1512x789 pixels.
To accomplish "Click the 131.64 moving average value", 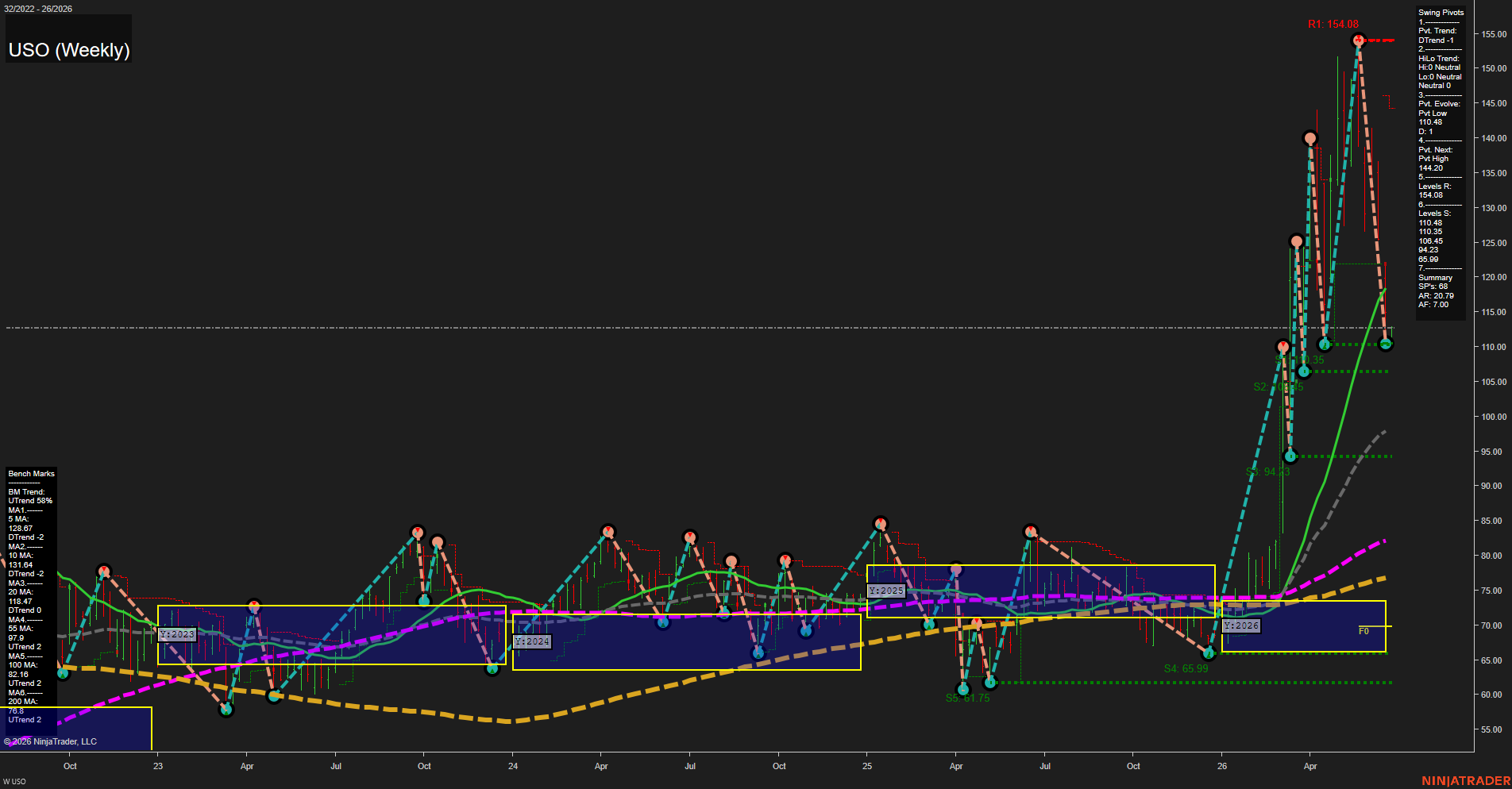I will click(x=20, y=565).
